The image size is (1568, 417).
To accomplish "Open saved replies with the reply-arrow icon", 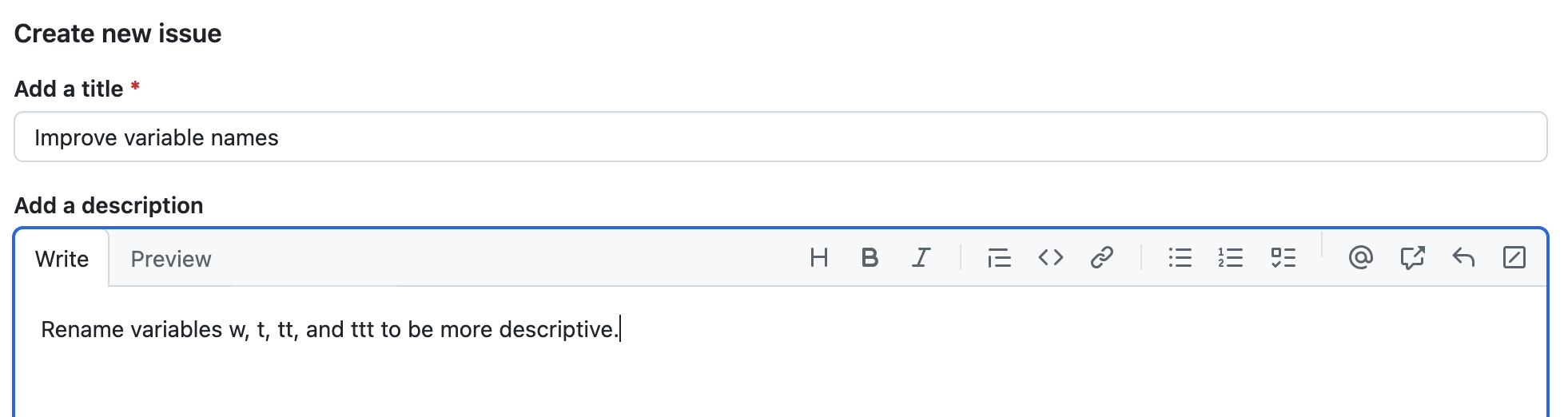I will (x=1463, y=258).
